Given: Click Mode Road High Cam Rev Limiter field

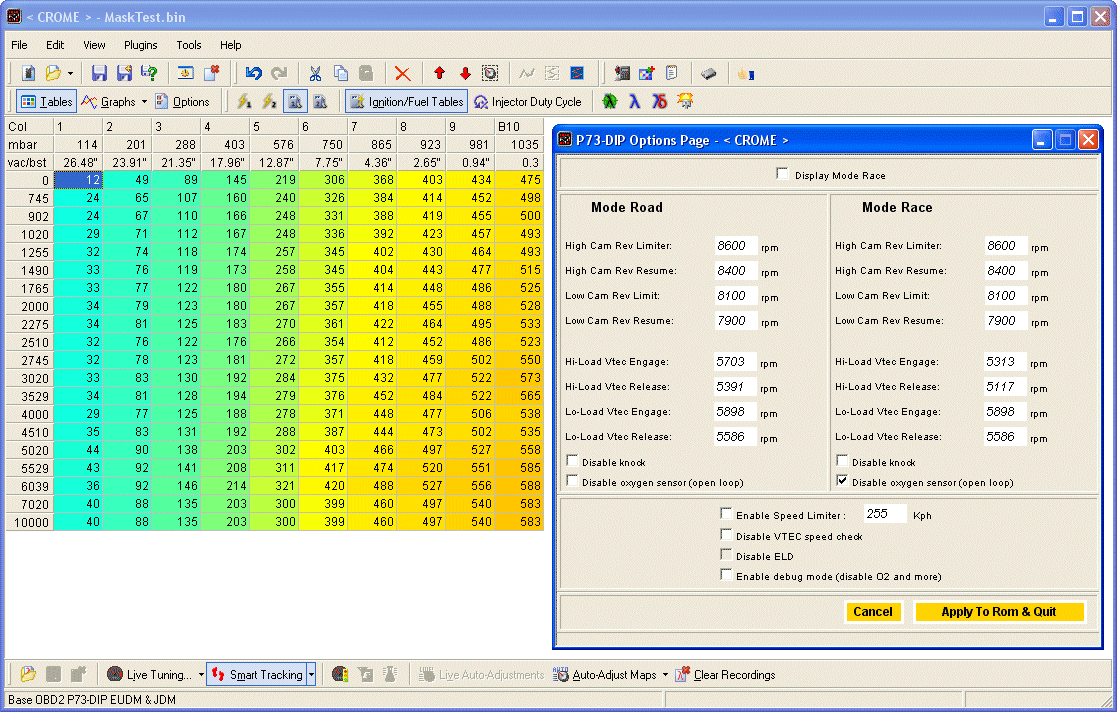Looking at the screenshot, I should tap(735, 245).
